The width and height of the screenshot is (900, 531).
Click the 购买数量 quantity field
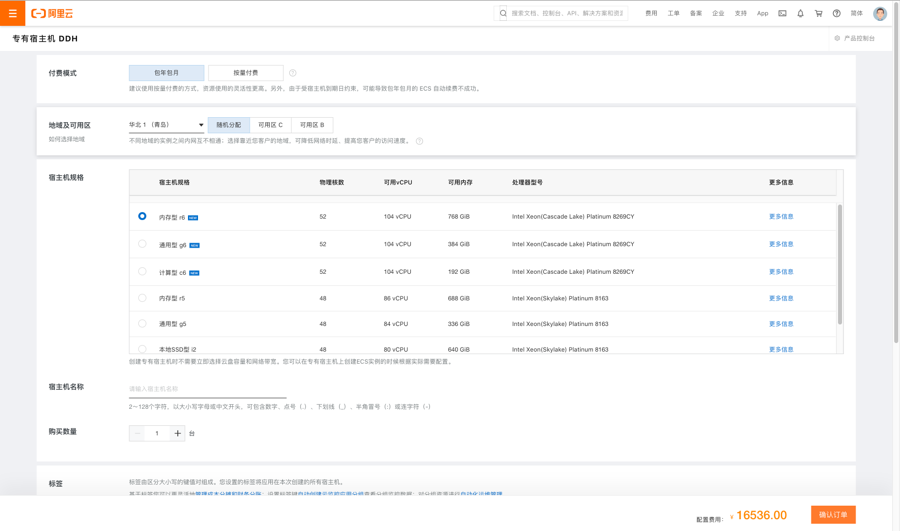tap(157, 433)
